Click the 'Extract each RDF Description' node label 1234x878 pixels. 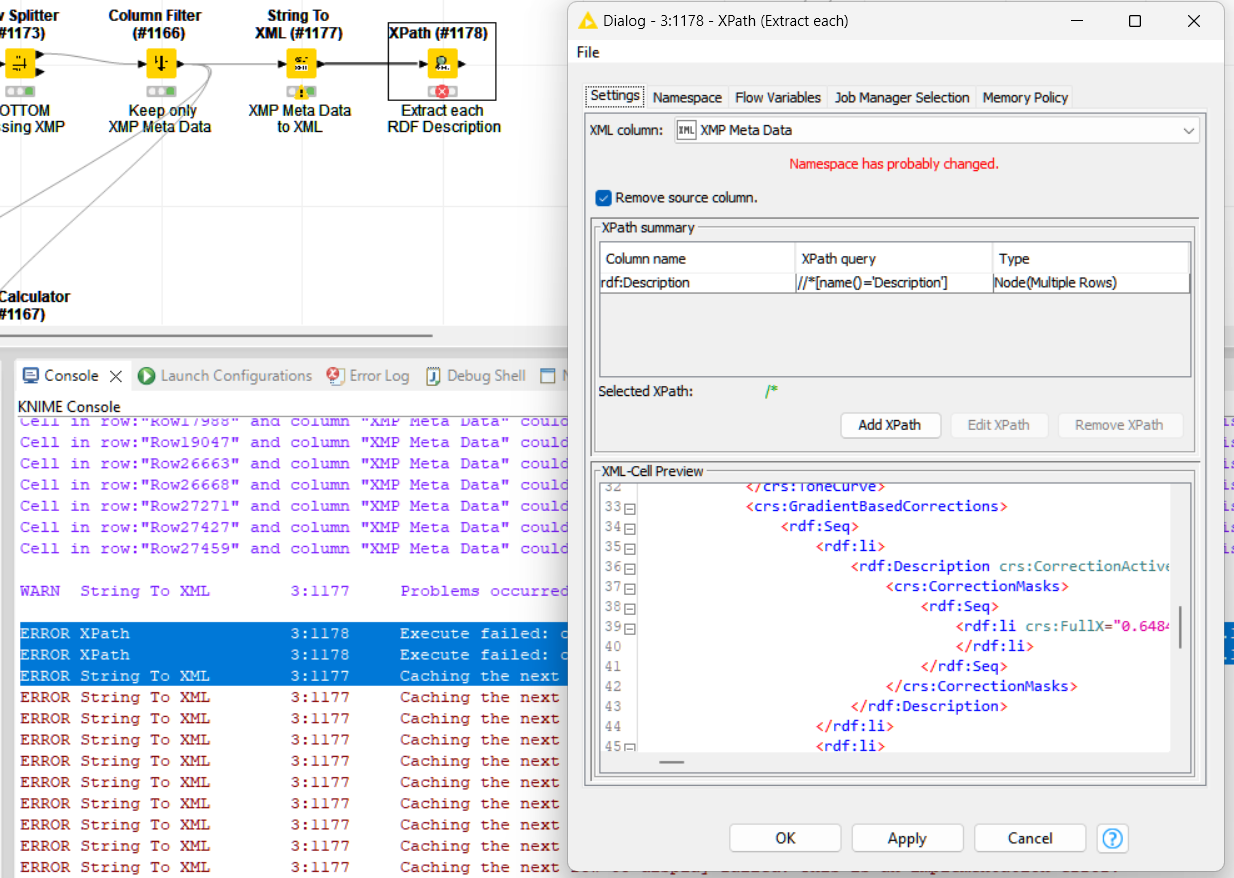pyautogui.click(x=444, y=119)
